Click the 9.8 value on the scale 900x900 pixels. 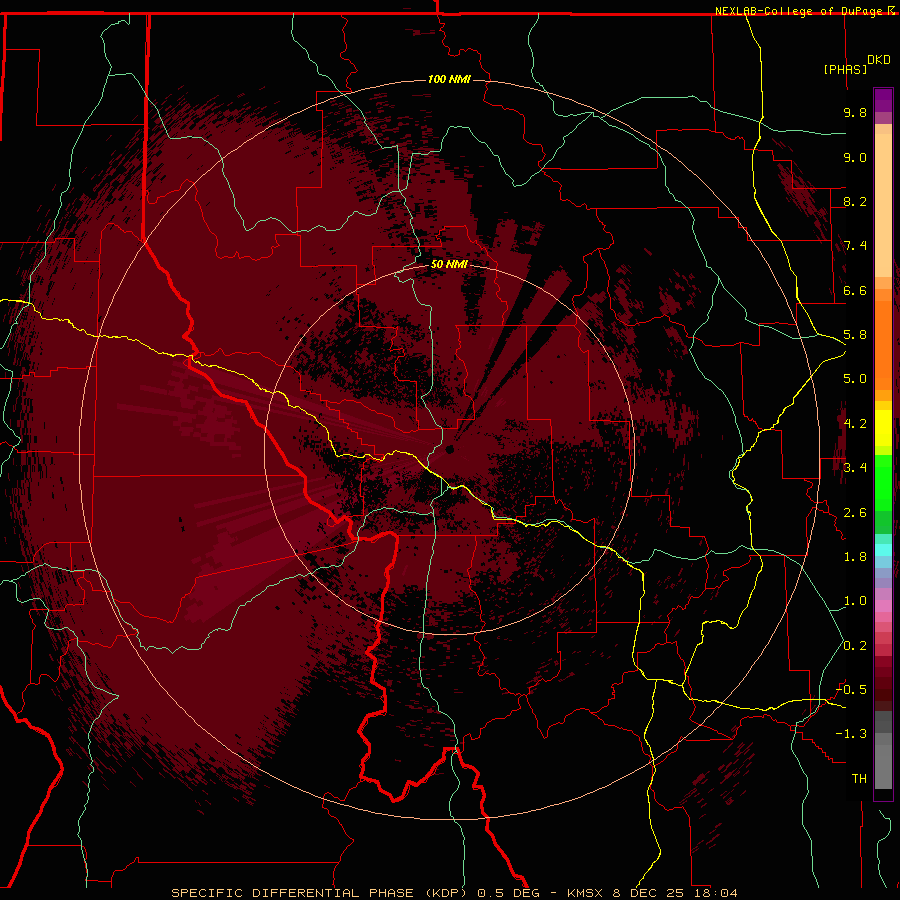[x=855, y=112]
